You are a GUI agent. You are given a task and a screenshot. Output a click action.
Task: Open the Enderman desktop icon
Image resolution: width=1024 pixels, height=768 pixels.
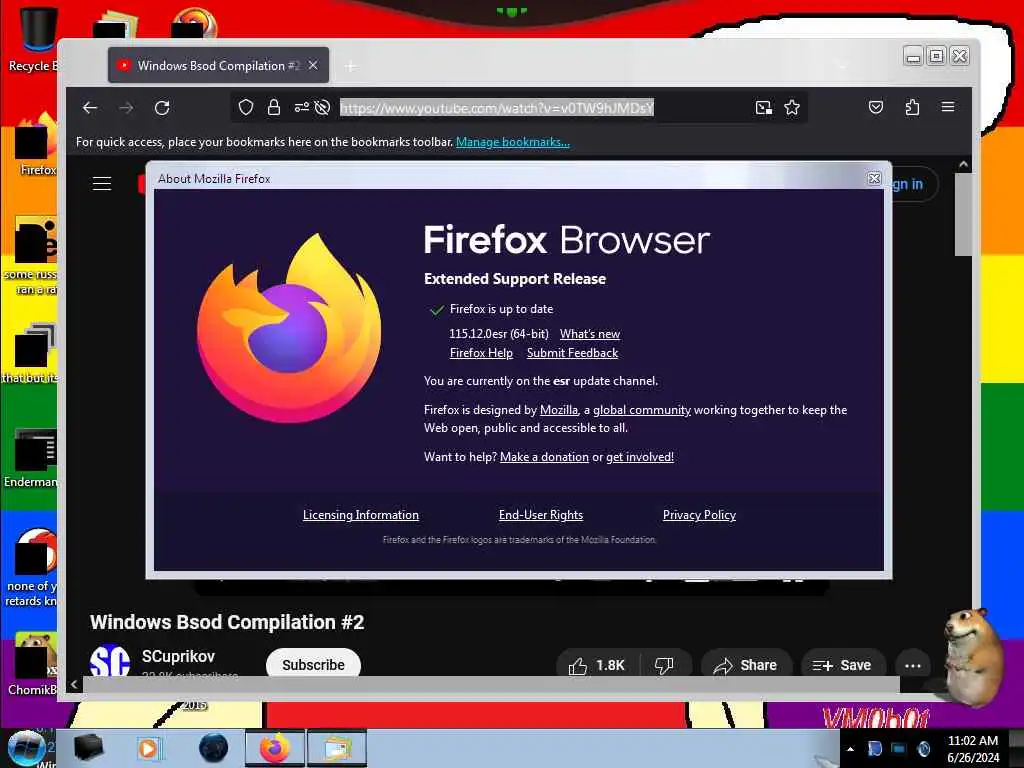31,457
